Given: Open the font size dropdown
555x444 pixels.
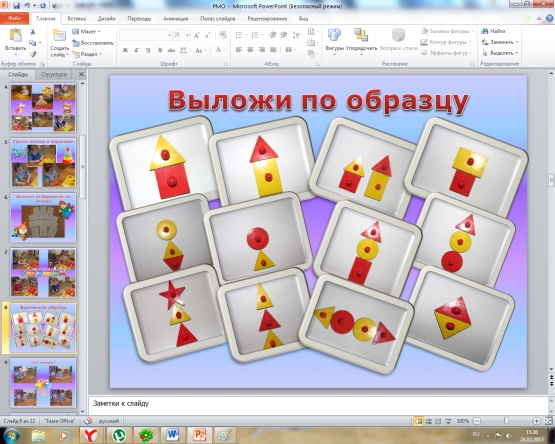Looking at the screenshot, I should [187, 35].
